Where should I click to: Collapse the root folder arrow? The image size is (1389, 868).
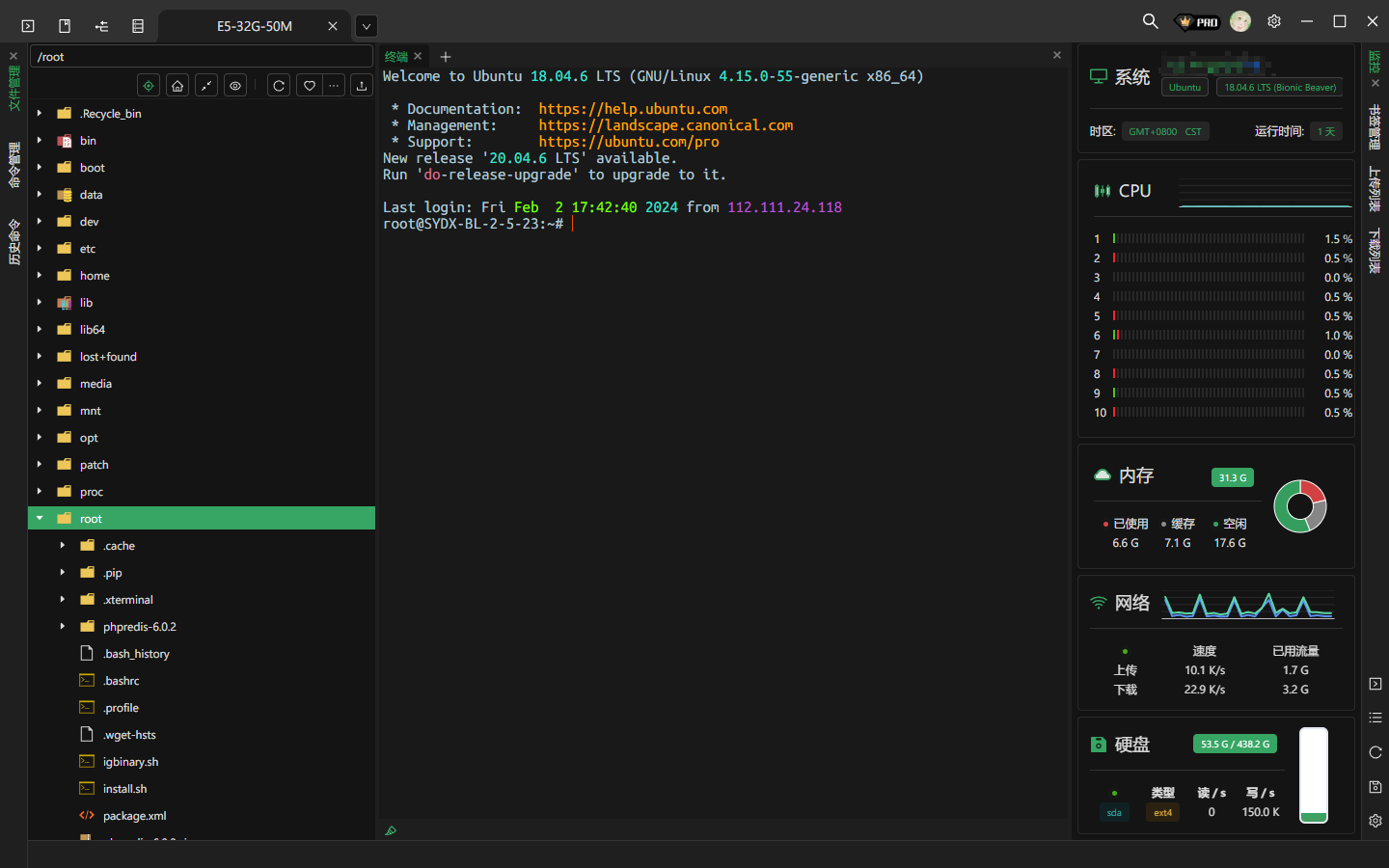coord(40,518)
